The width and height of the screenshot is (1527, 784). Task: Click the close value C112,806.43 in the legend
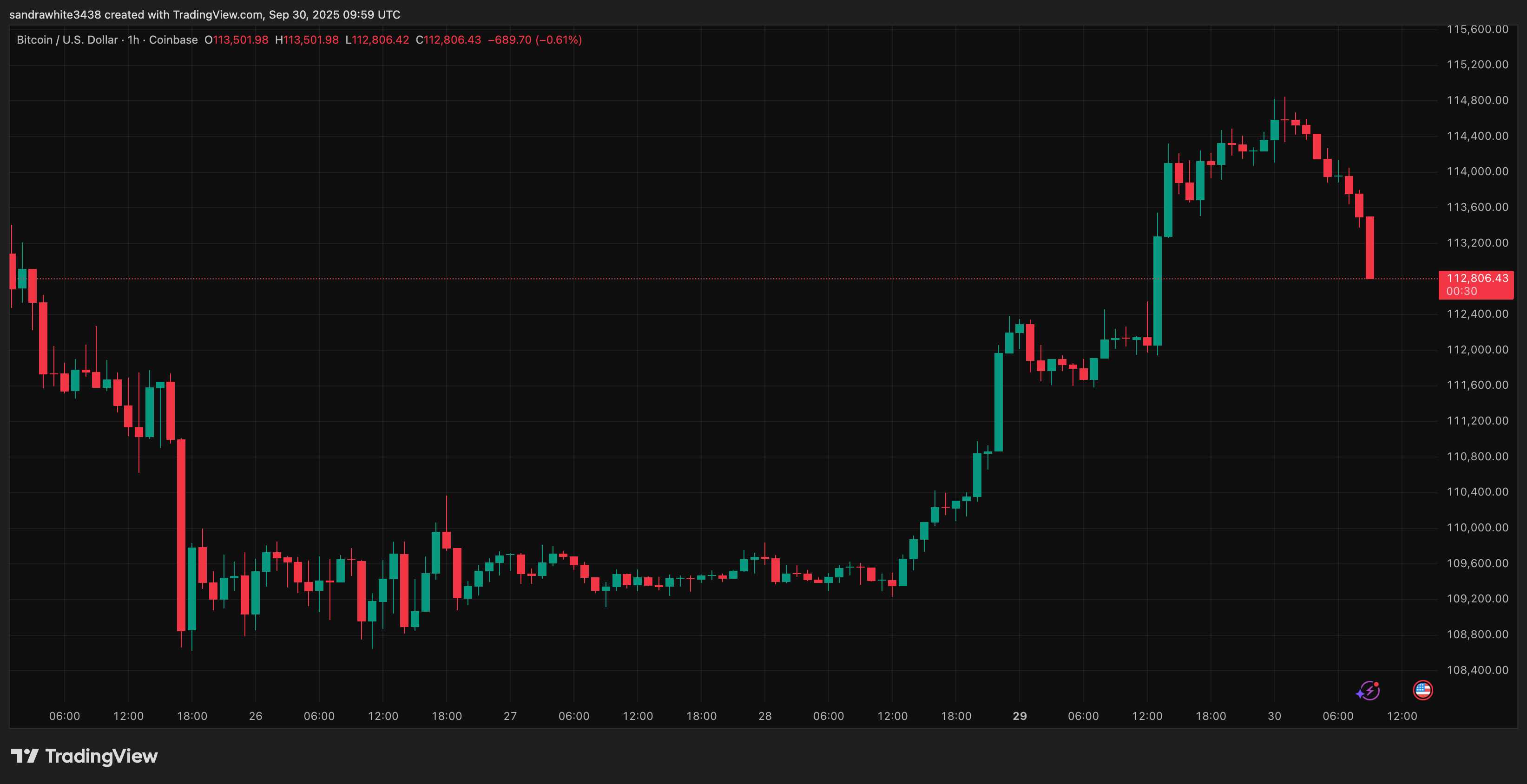tap(448, 39)
